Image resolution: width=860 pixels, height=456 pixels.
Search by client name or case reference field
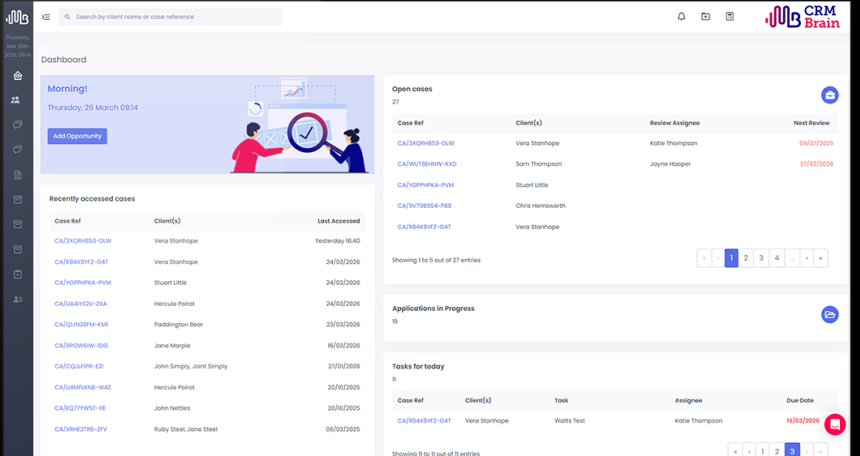tap(170, 17)
